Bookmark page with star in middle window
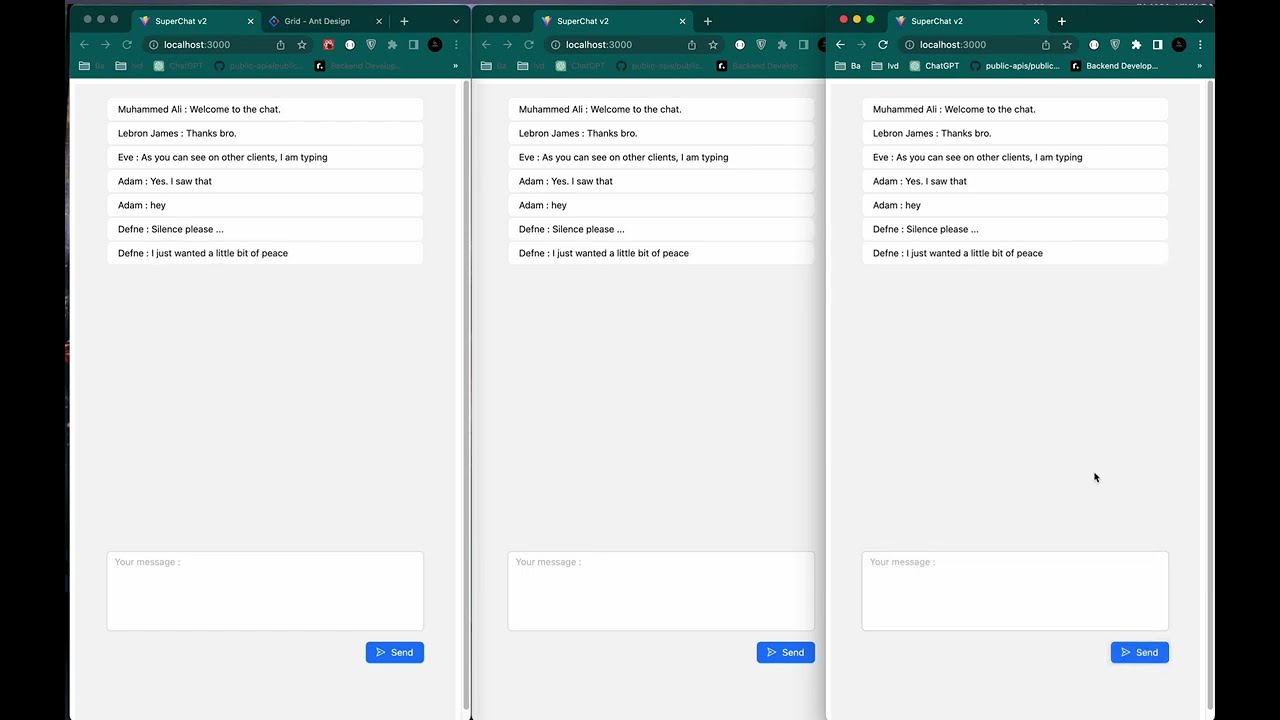This screenshot has height=720, width=1280. (x=713, y=44)
